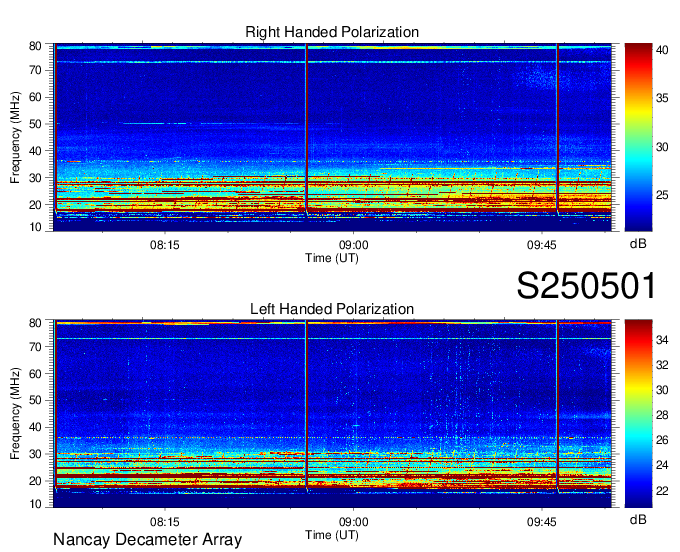Click the 28 value on Left Handed colorbar

point(662,415)
